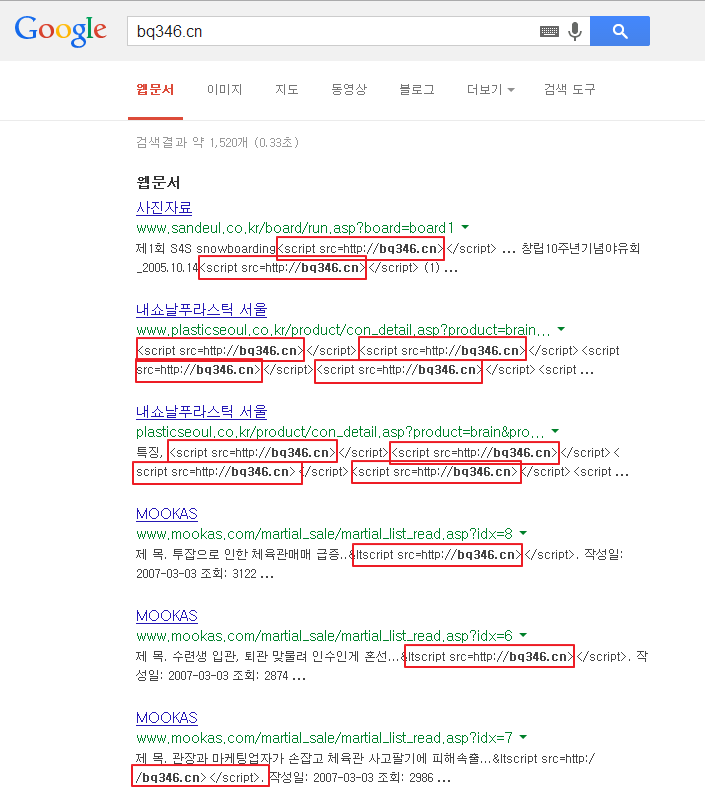Open the MOOKAS result for idx=8
Screen dimensions: 705x800
167,514
